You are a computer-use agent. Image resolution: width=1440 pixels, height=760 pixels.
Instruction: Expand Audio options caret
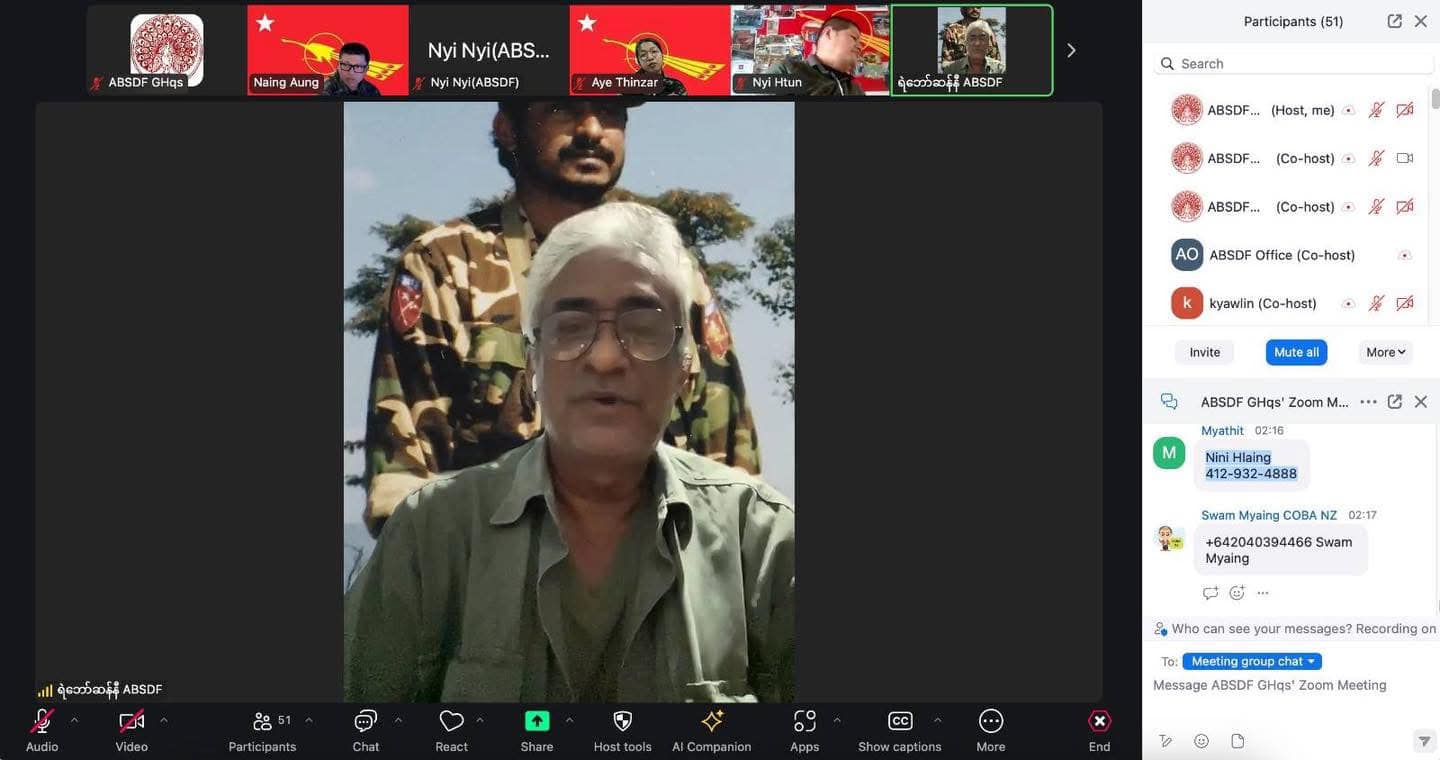pos(74,720)
